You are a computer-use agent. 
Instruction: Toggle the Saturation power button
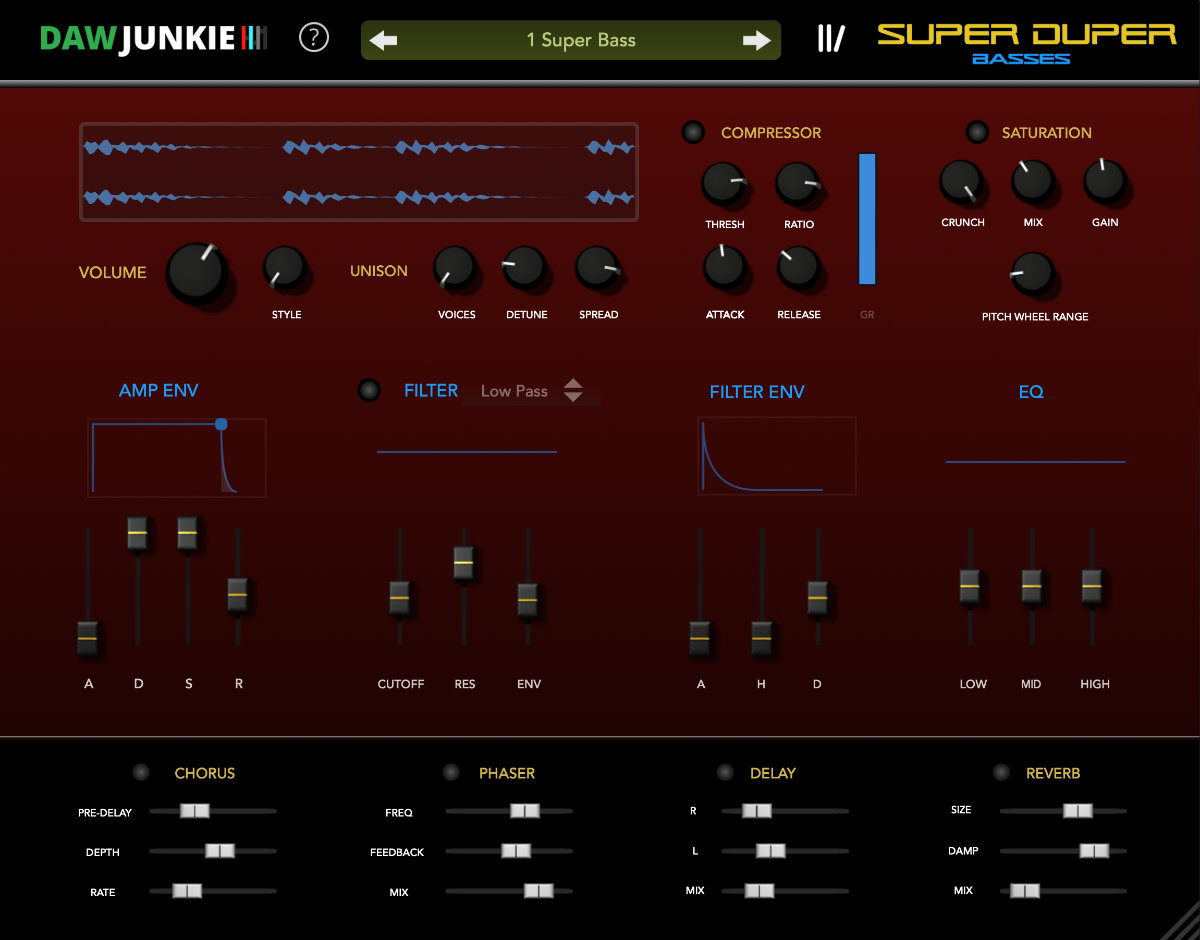(976, 132)
